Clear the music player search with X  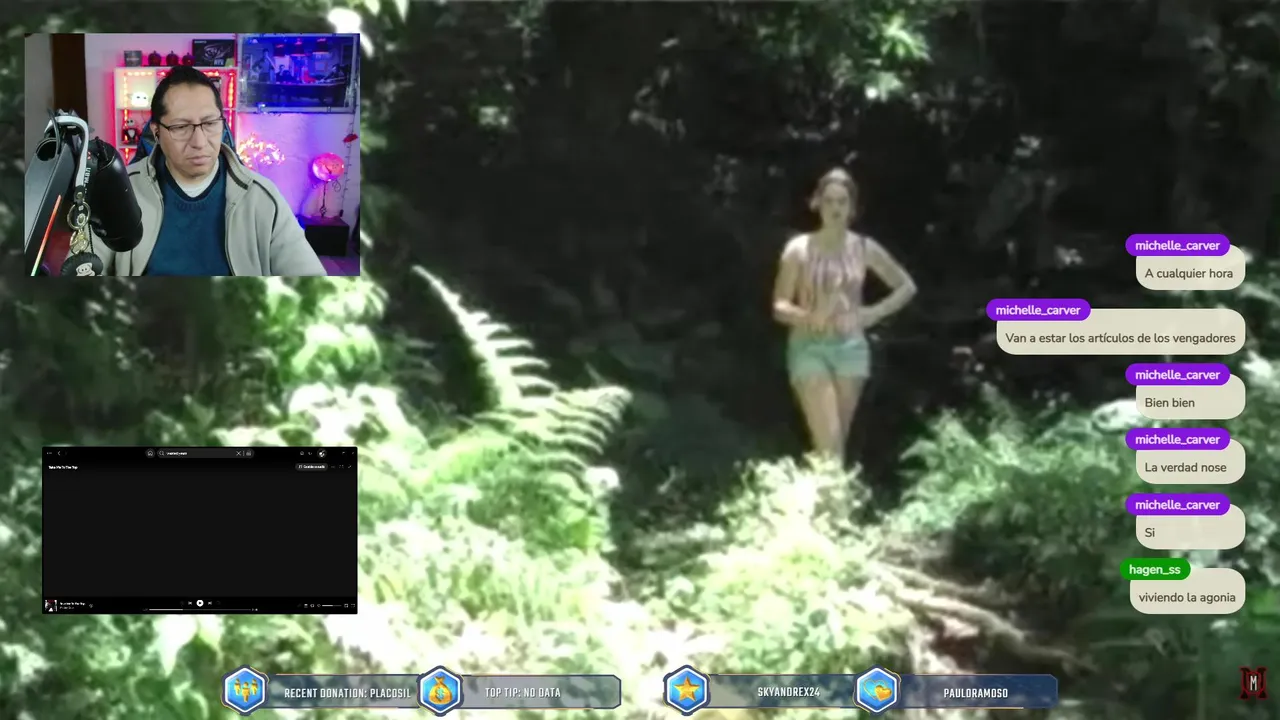pos(238,453)
